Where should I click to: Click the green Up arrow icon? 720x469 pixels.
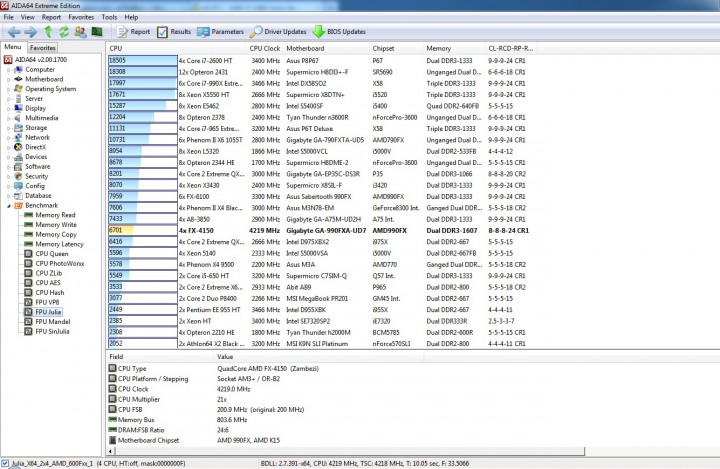[48, 31]
